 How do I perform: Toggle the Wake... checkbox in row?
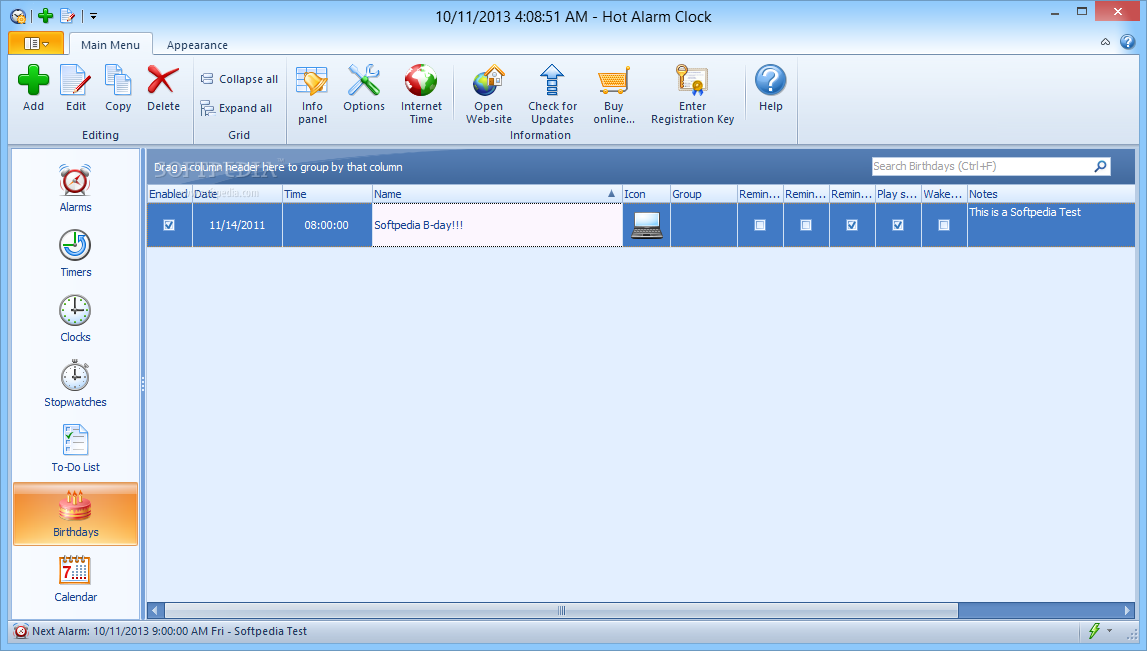point(944,225)
